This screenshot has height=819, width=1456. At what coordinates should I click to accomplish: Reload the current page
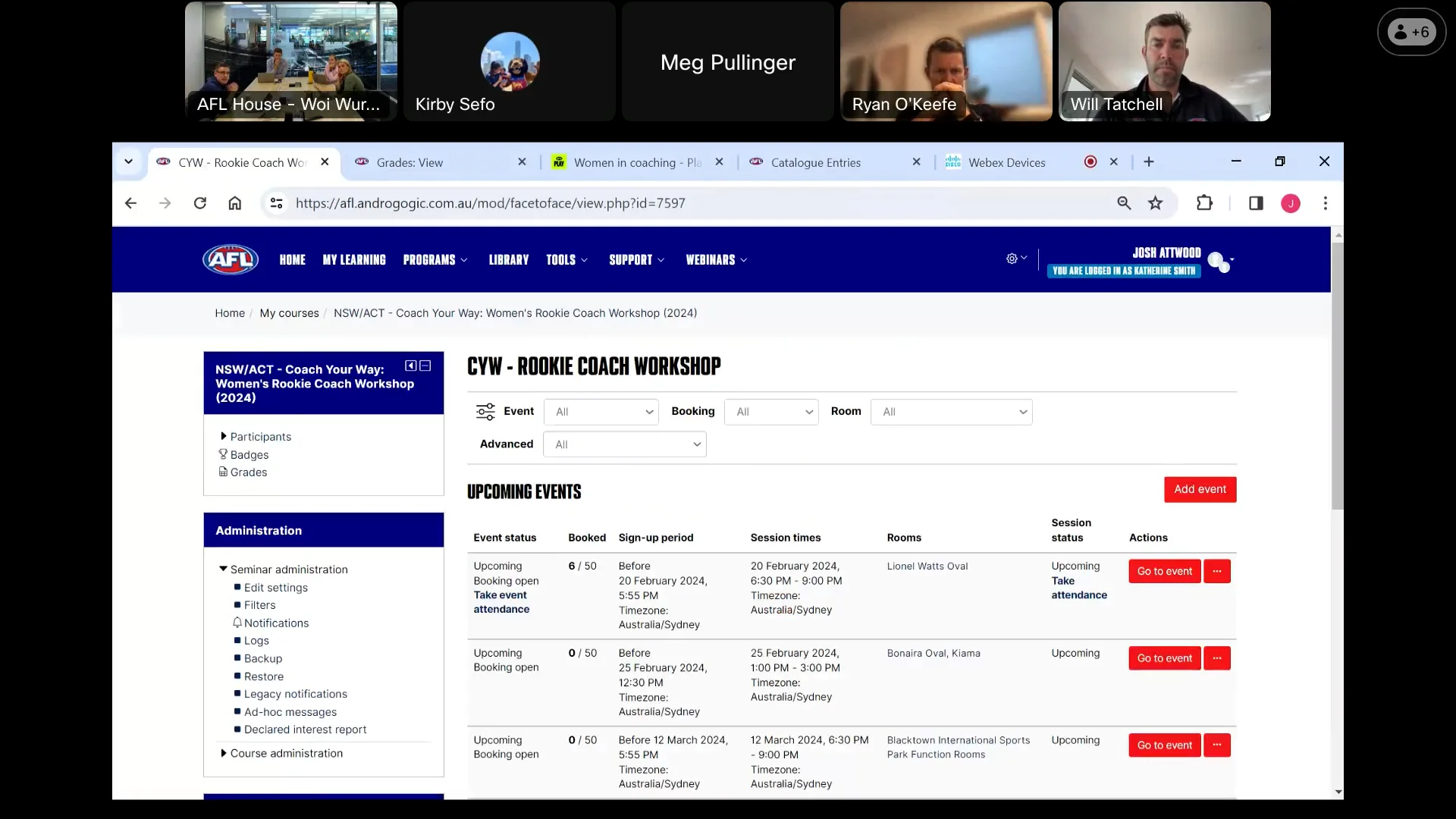tap(199, 202)
